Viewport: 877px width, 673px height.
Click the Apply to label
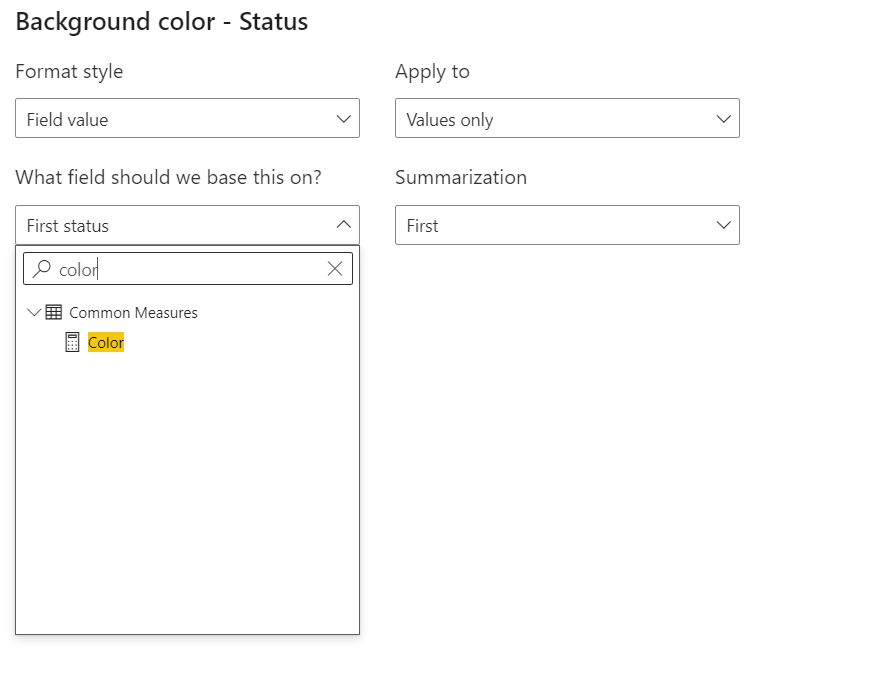(x=432, y=72)
